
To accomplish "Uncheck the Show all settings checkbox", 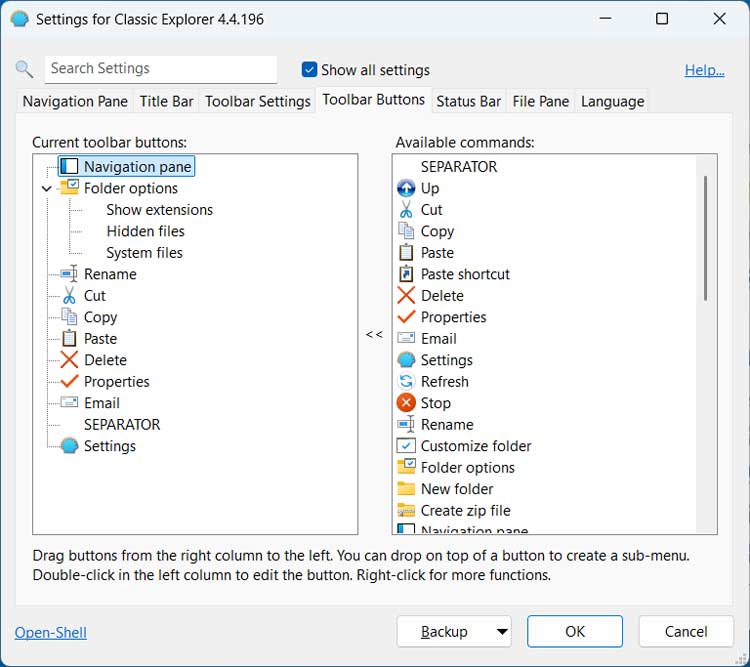I will (x=309, y=69).
